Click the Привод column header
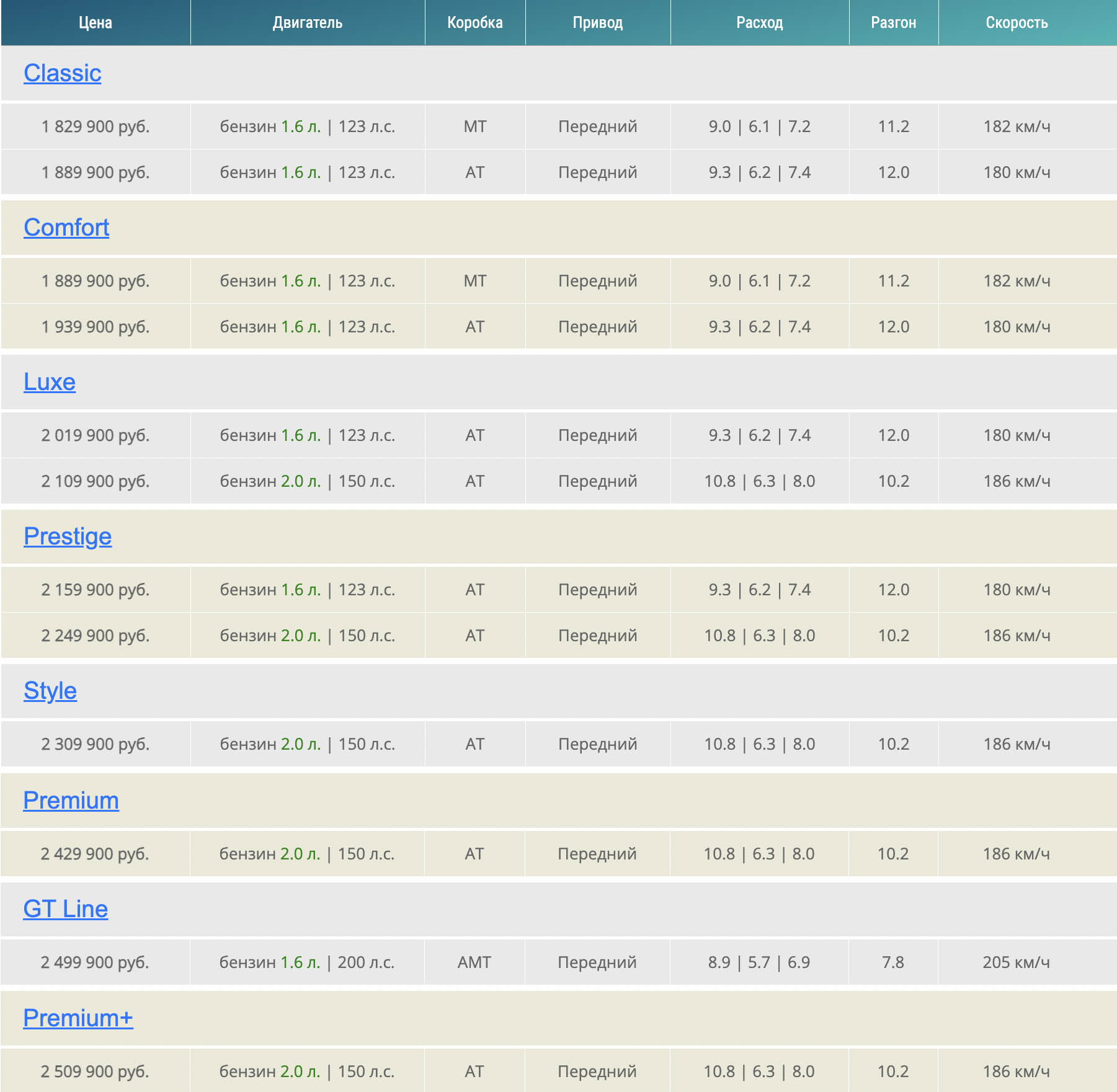1117x1092 pixels. pos(598,23)
